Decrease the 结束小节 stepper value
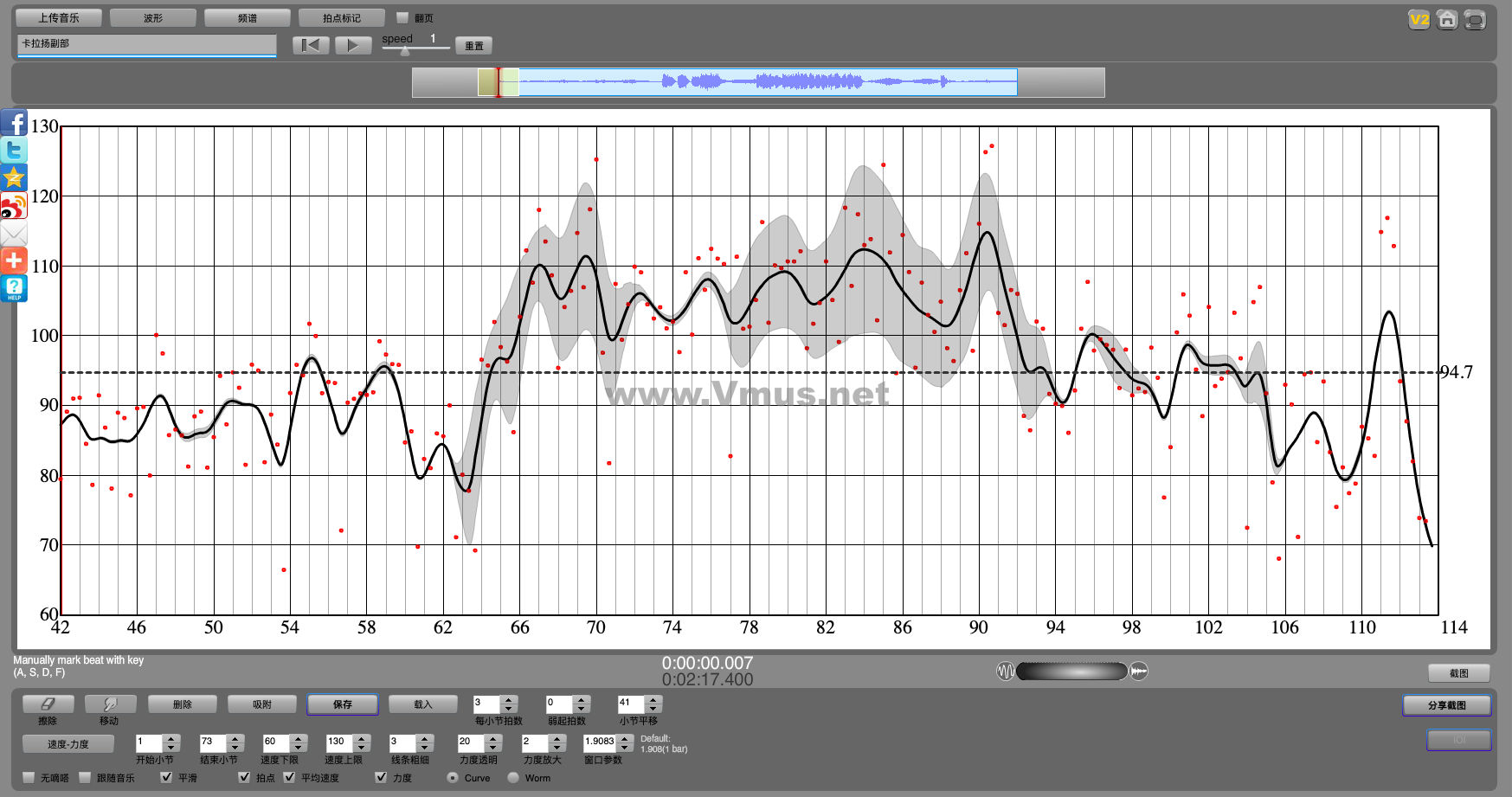Image resolution: width=1512 pixels, height=797 pixels. click(235, 748)
